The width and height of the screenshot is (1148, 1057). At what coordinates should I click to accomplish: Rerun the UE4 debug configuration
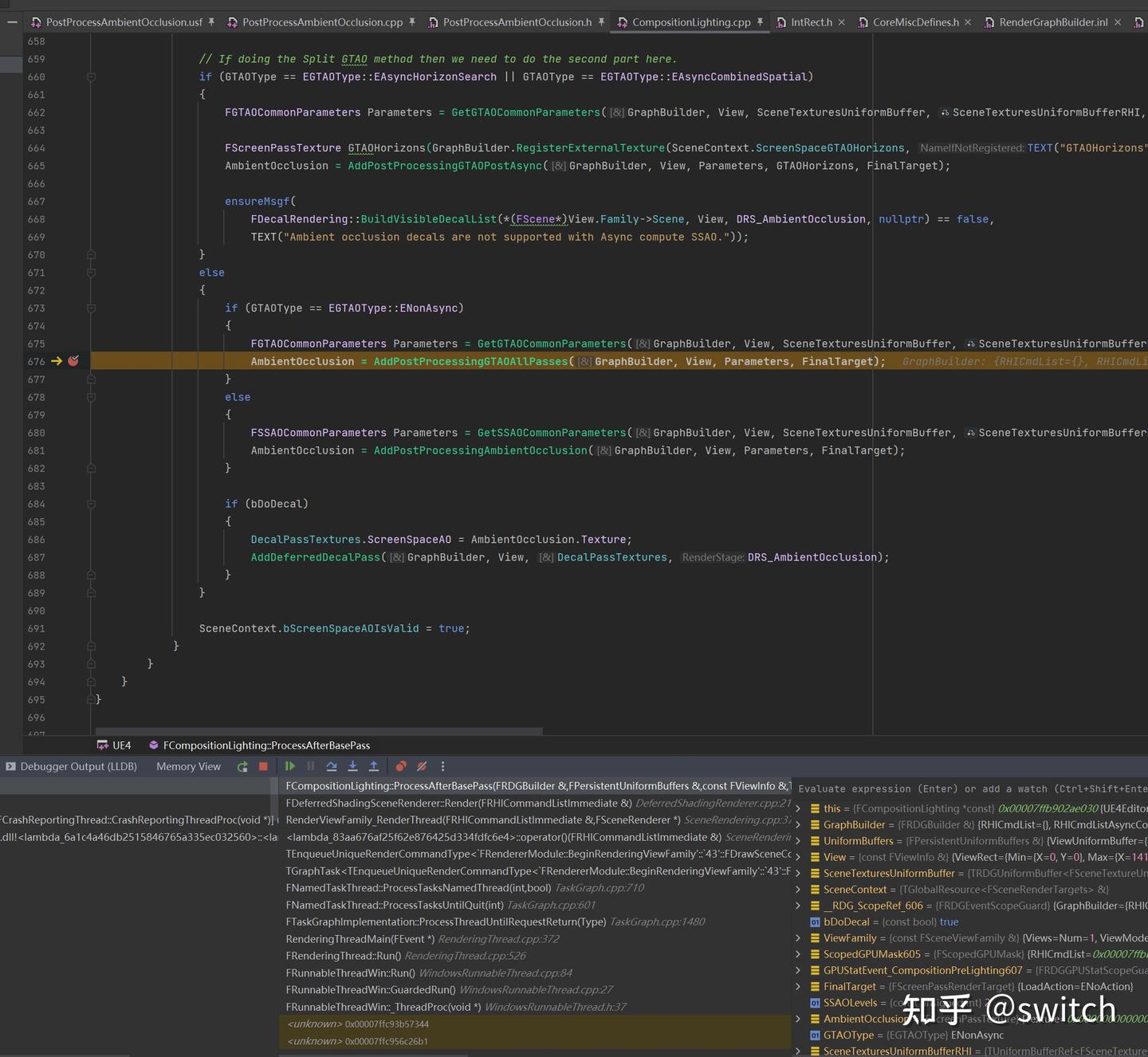click(242, 766)
